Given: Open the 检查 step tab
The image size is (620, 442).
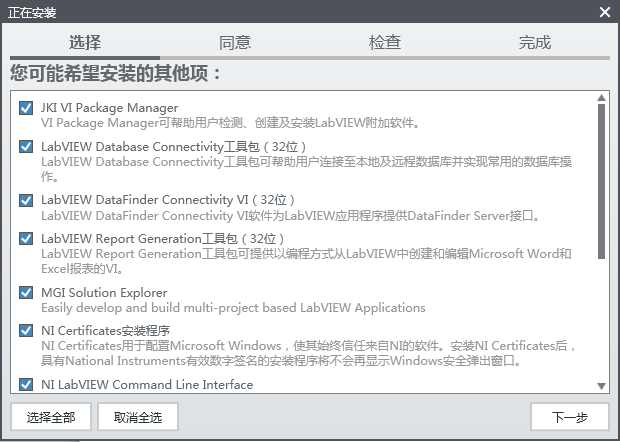Looking at the screenshot, I should (x=385, y=42).
